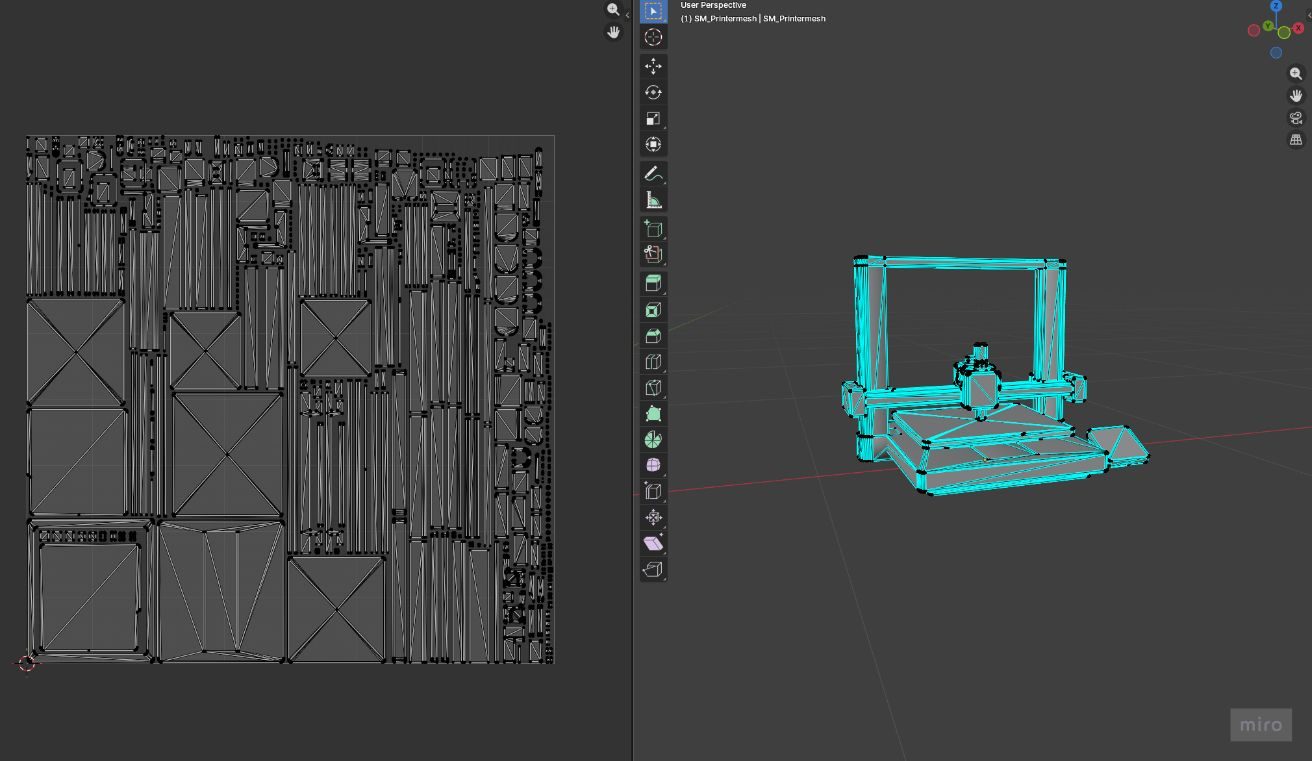This screenshot has width=1312, height=761.
Task: Select the Spin tool
Action: point(653,440)
